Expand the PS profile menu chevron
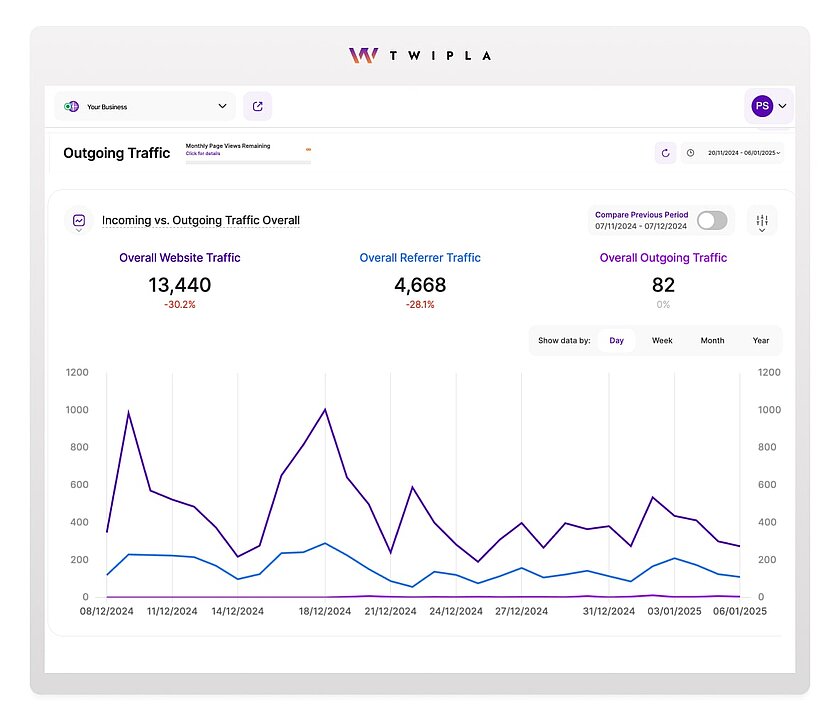This screenshot has width=840, height=720. [782, 105]
